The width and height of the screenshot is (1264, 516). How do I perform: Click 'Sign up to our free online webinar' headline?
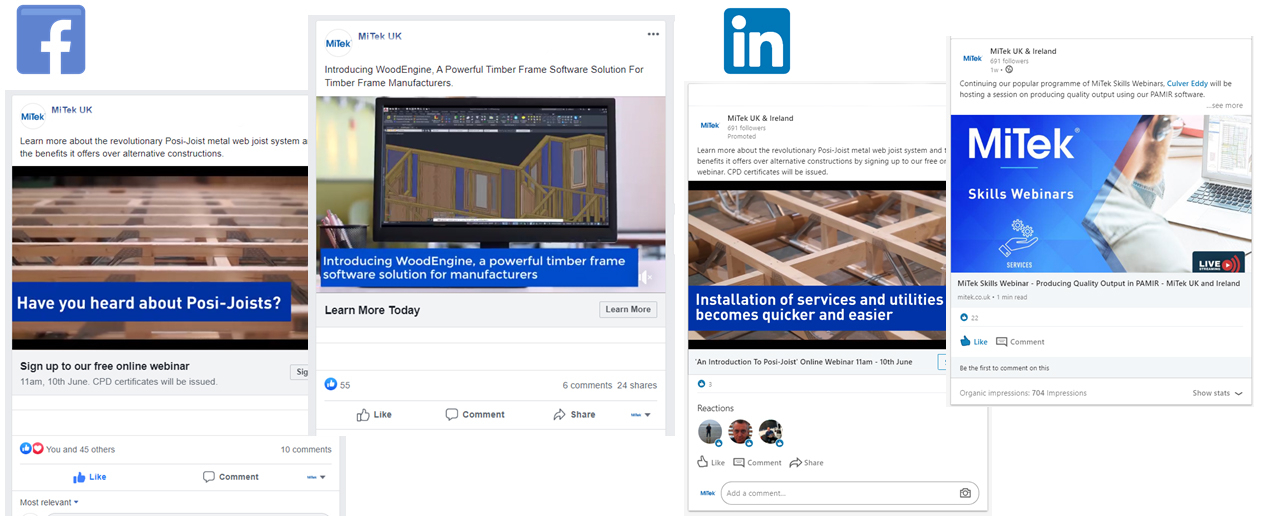click(105, 366)
